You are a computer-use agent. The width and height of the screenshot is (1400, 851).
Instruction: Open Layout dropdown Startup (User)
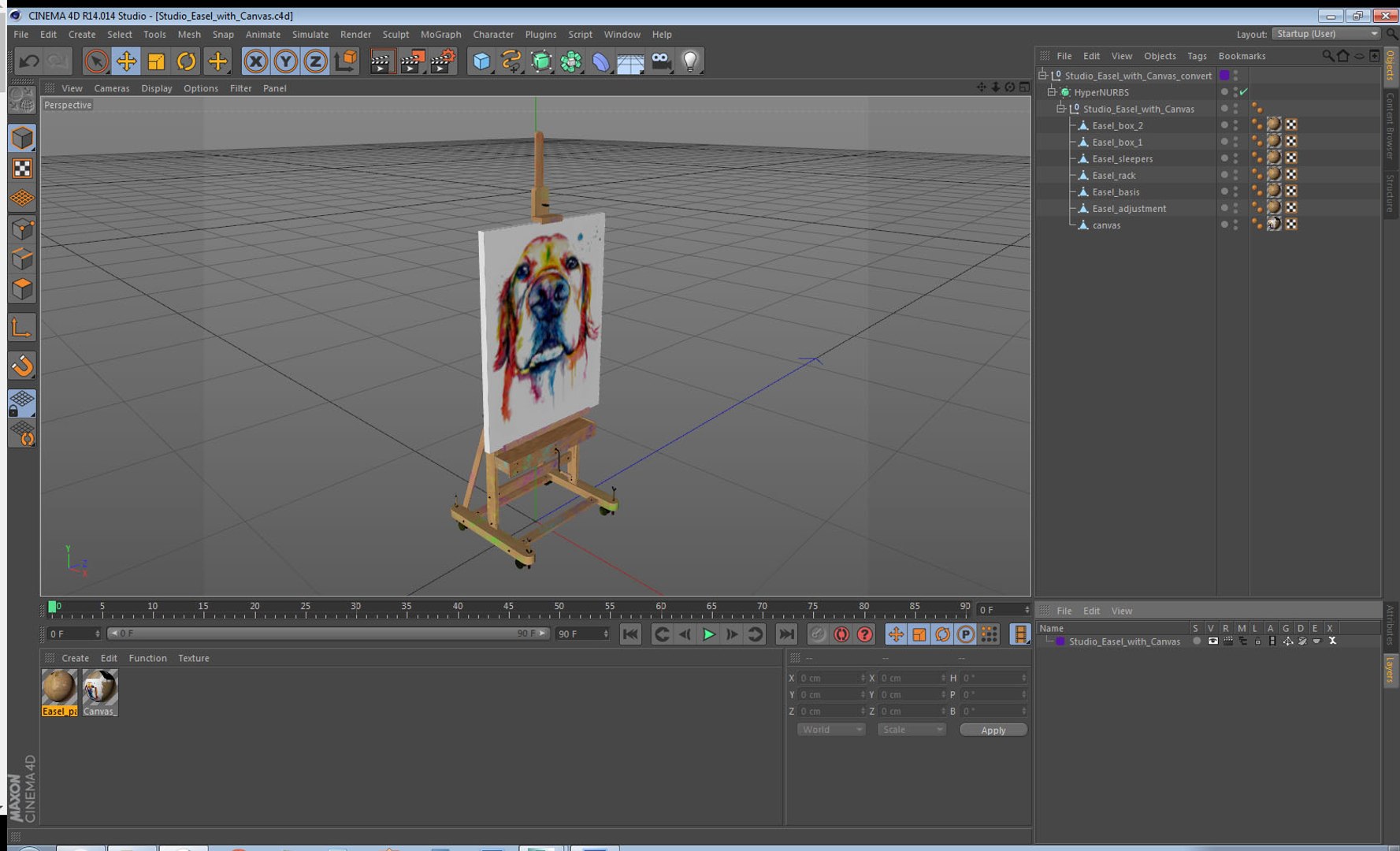click(1327, 34)
